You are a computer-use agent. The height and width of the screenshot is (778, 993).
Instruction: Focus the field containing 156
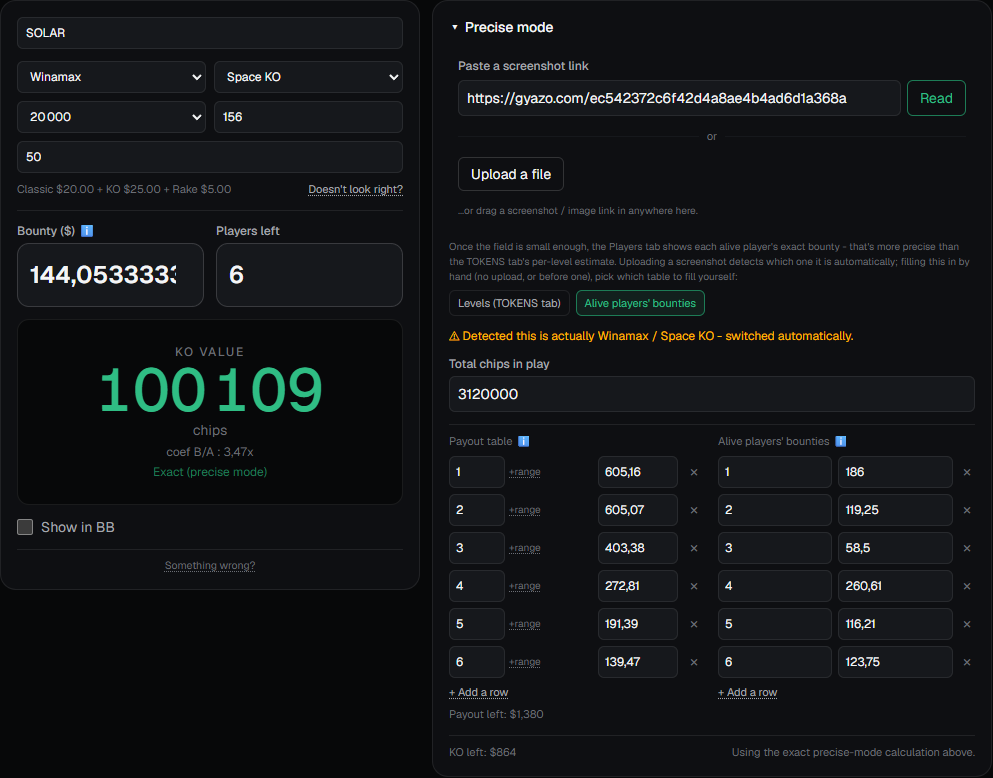308,116
